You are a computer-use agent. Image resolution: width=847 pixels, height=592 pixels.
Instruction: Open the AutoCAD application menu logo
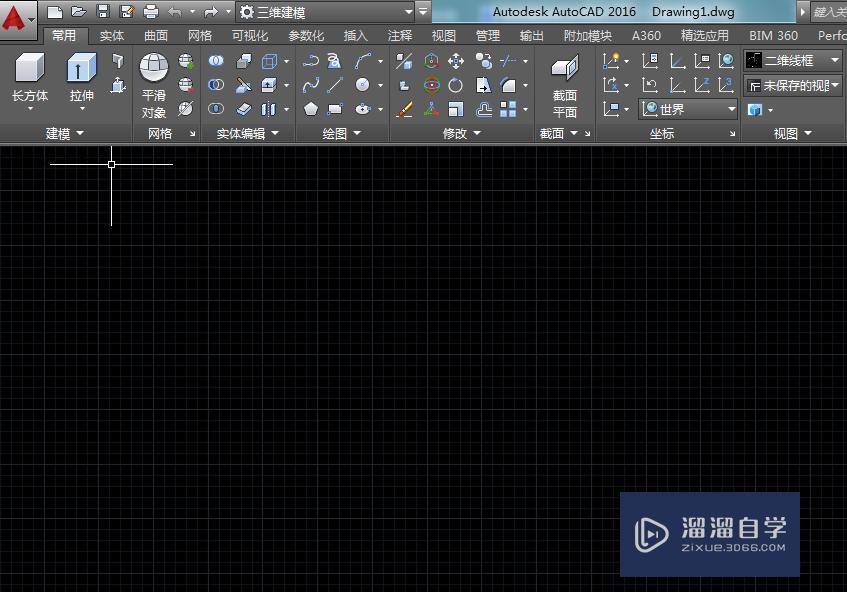pyautogui.click(x=14, y=16)
